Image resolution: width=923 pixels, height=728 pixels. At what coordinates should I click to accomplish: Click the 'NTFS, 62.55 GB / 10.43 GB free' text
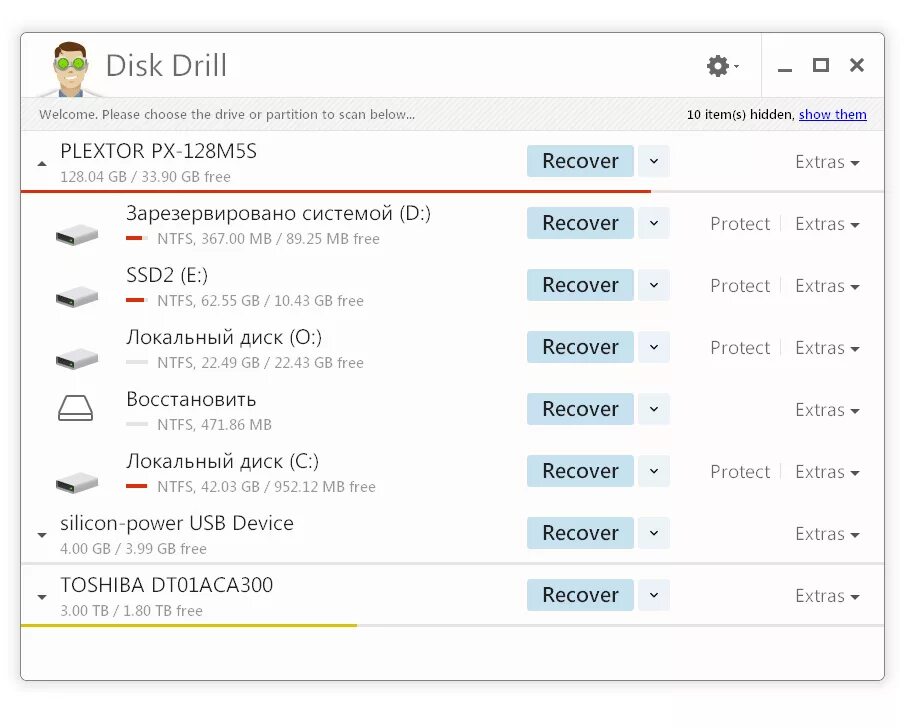tap(260, 301)
